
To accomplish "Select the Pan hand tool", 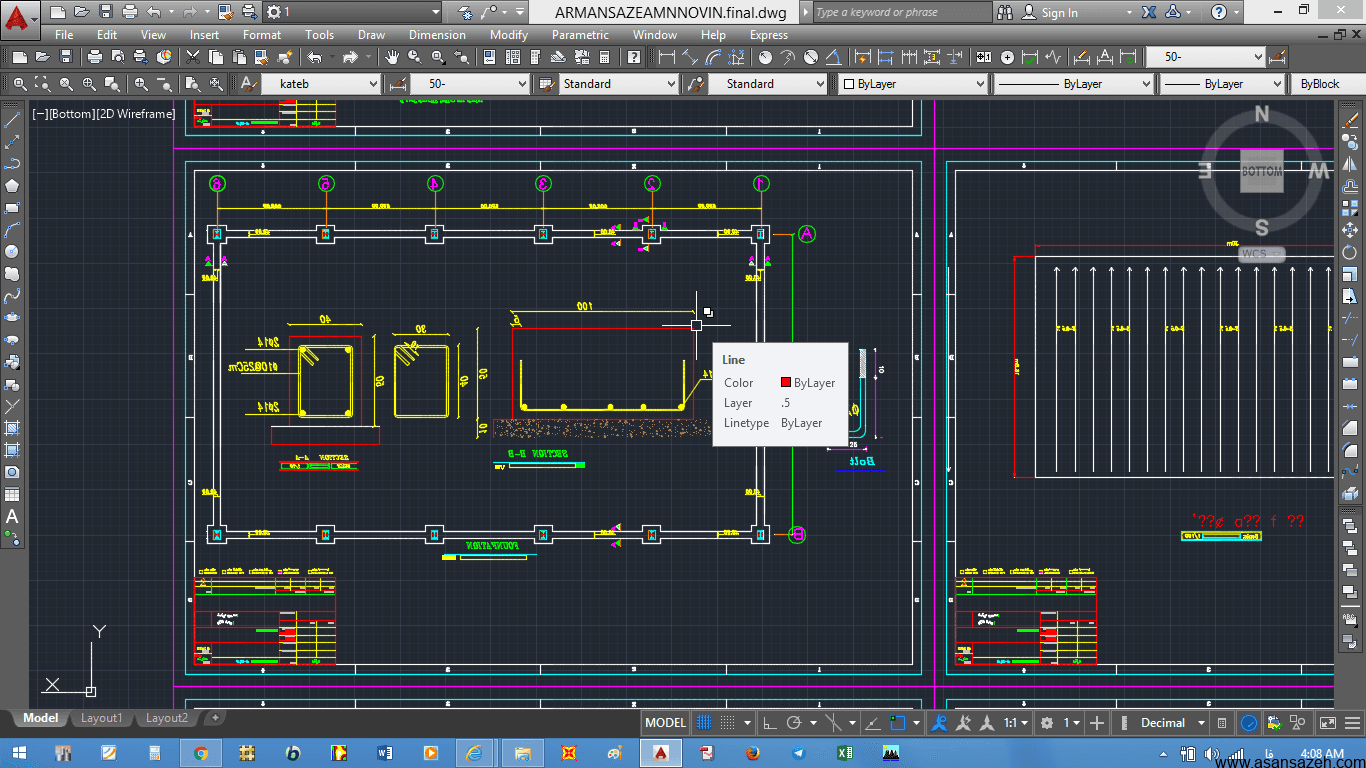I will point(393,57).
